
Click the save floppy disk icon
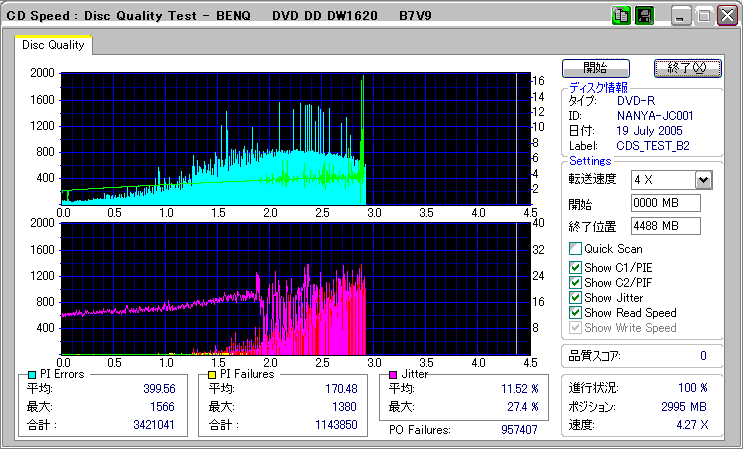(644, 16)
